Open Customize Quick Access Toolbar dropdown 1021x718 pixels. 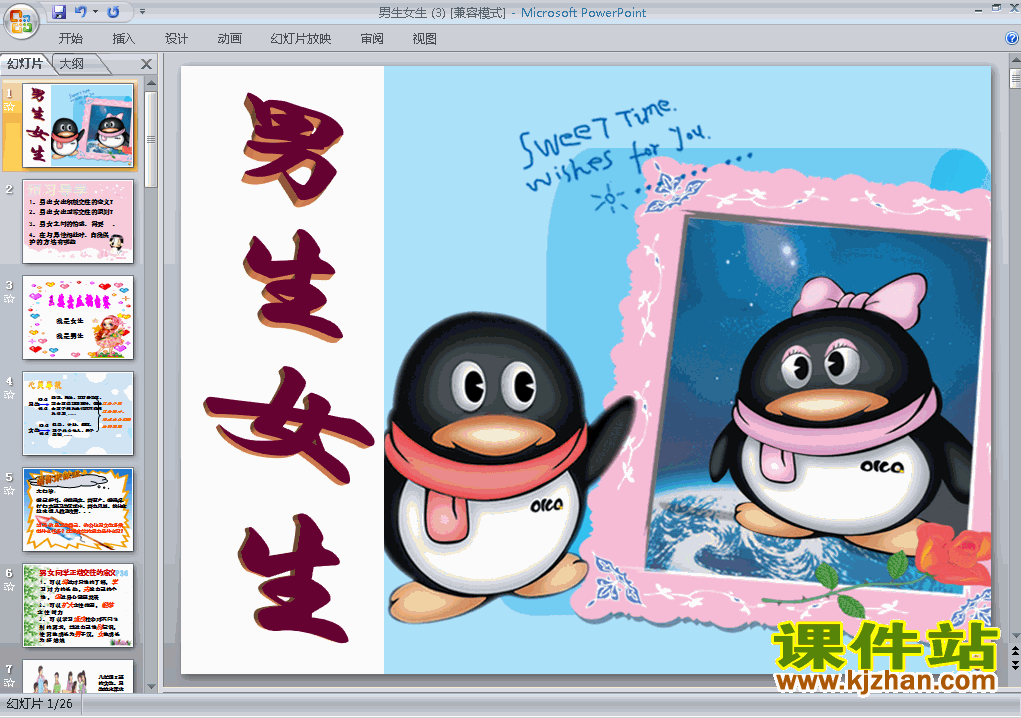[143, 12]
